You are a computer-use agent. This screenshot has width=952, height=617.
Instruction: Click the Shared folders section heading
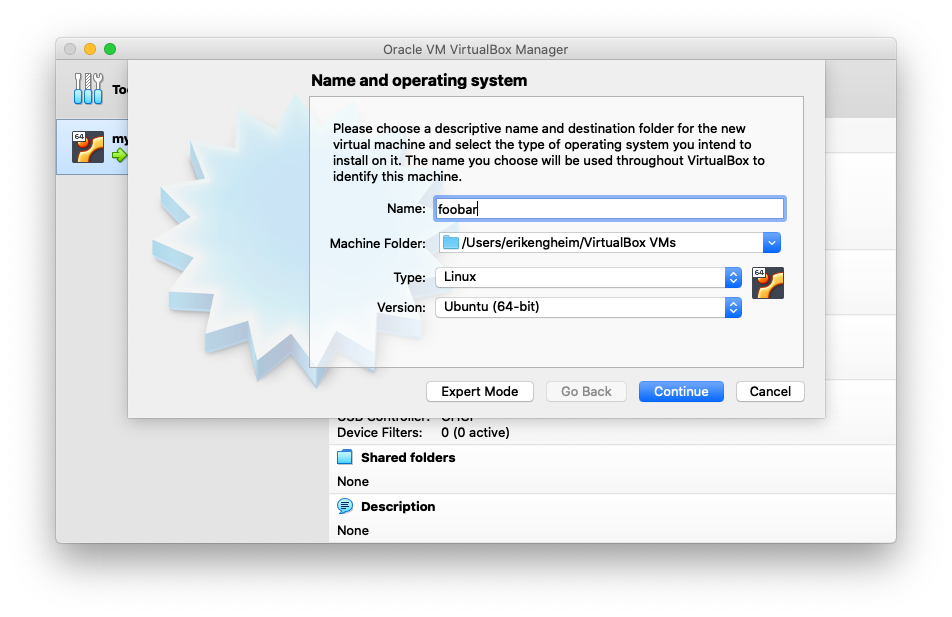[408, 457]
